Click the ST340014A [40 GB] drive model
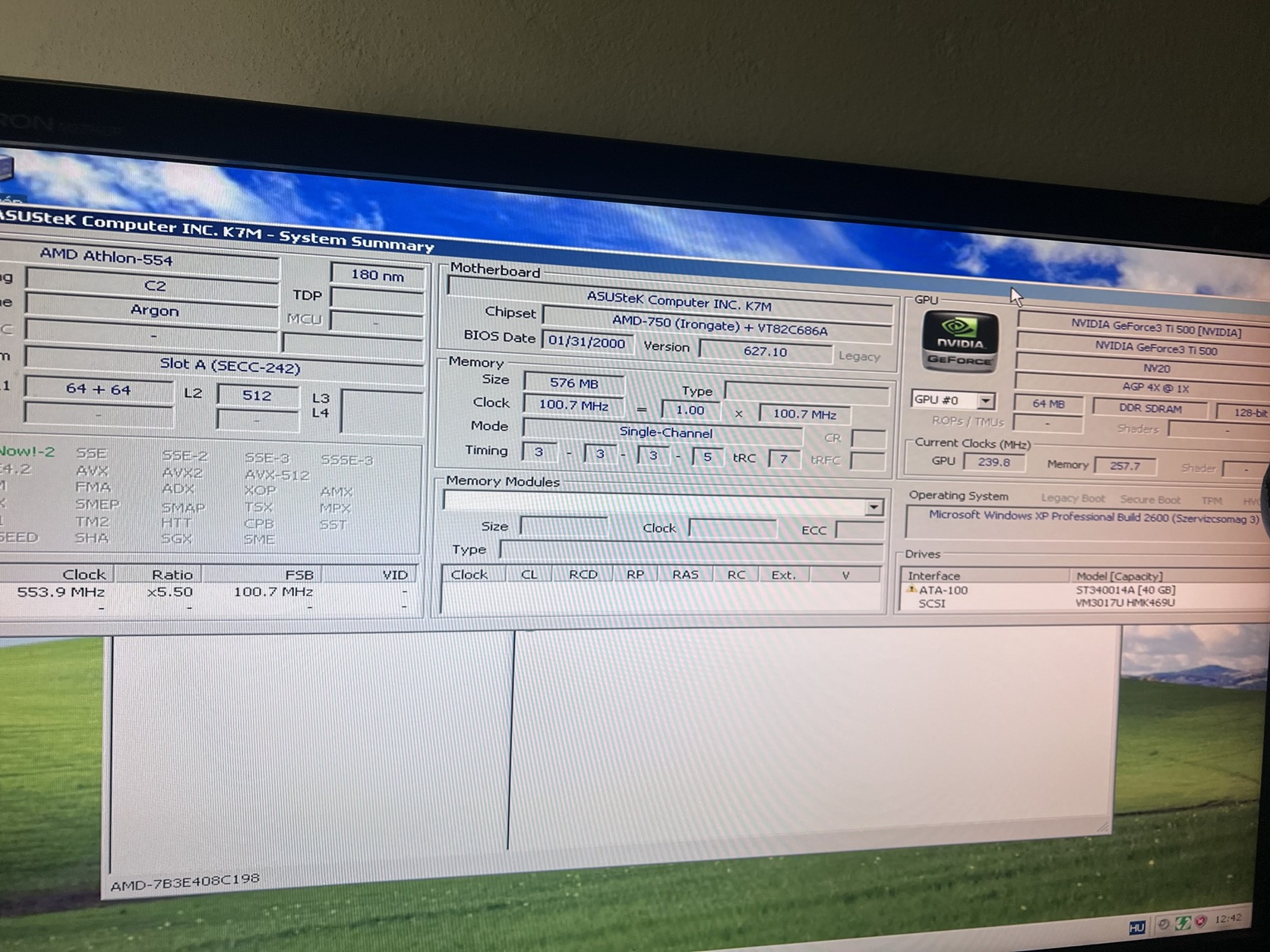This screenshot has width=1270, height=952. [1125, 590]
